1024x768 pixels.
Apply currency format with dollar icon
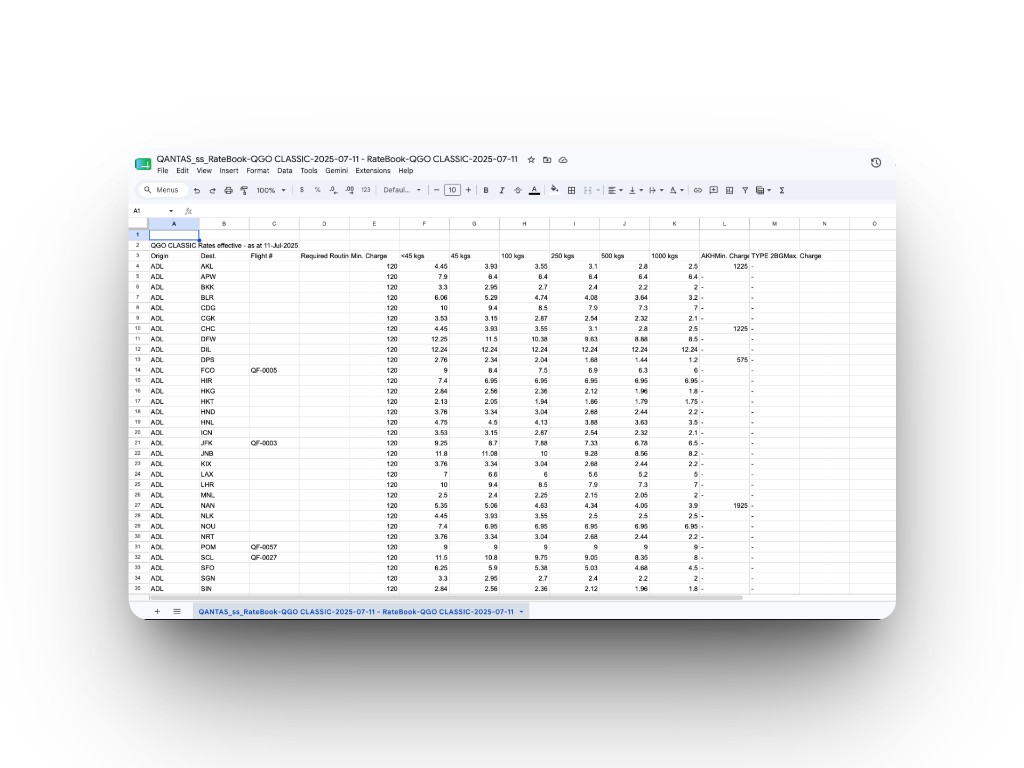[x=302, y=190]
